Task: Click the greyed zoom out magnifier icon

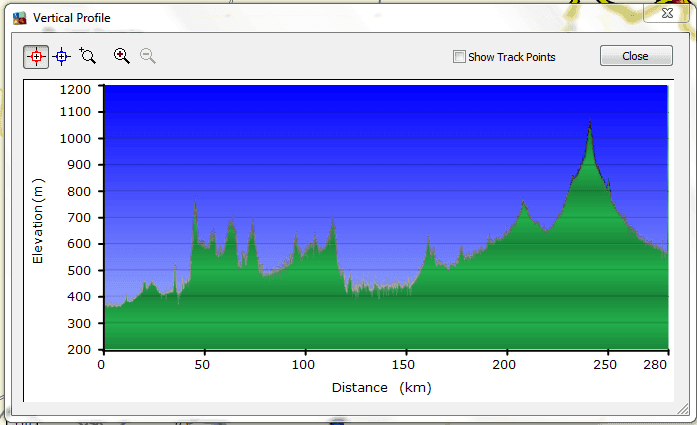Action: click(148, 56)
